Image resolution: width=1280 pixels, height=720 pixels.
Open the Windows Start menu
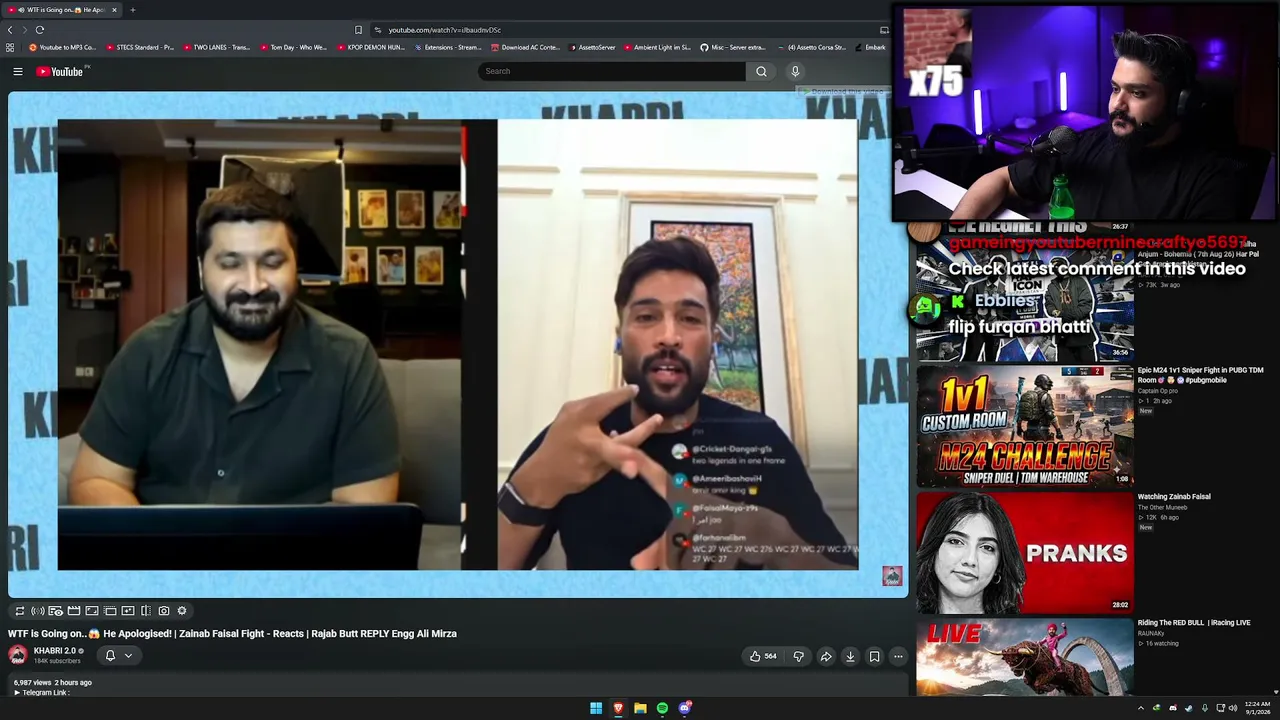(596, 708)
